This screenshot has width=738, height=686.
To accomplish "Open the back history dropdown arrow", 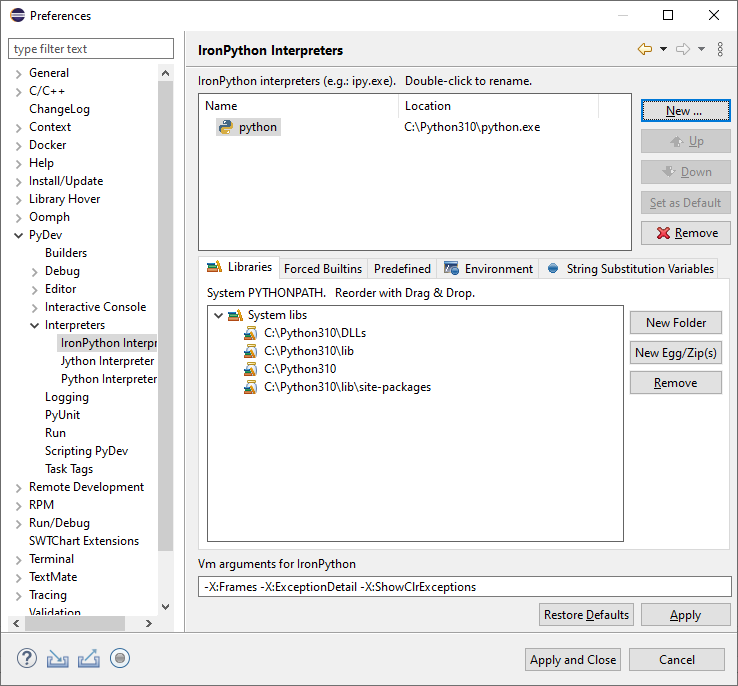I will tap(663, 50).
